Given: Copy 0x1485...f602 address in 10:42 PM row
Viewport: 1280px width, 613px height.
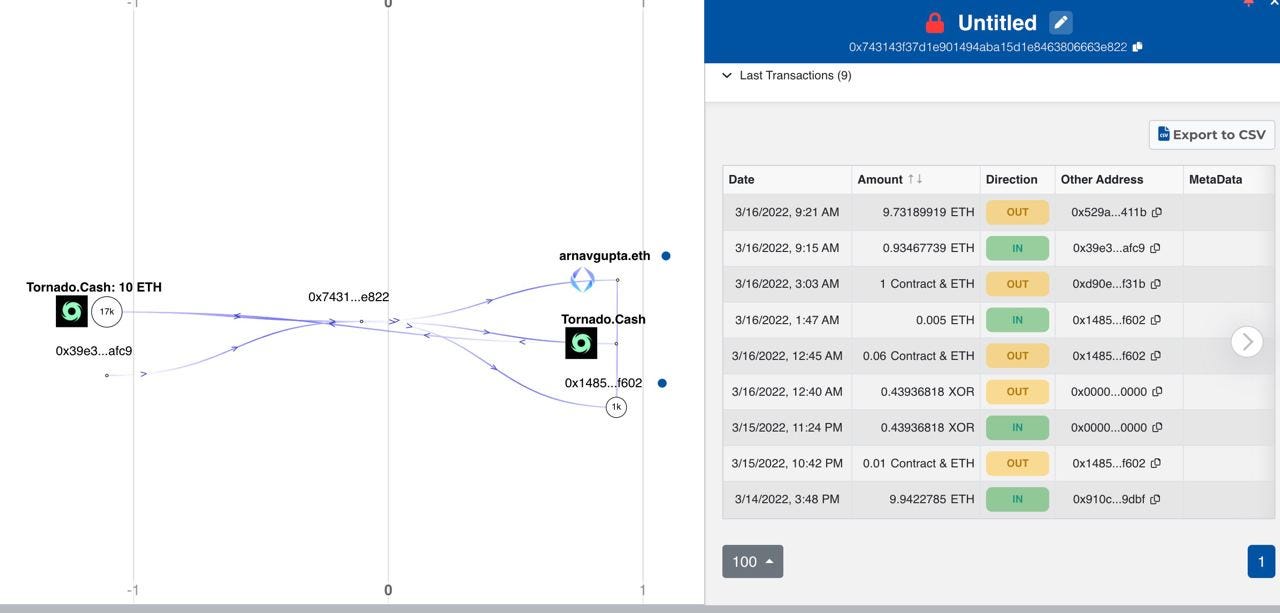Looking at the screenshot, I should [1156, 463].
